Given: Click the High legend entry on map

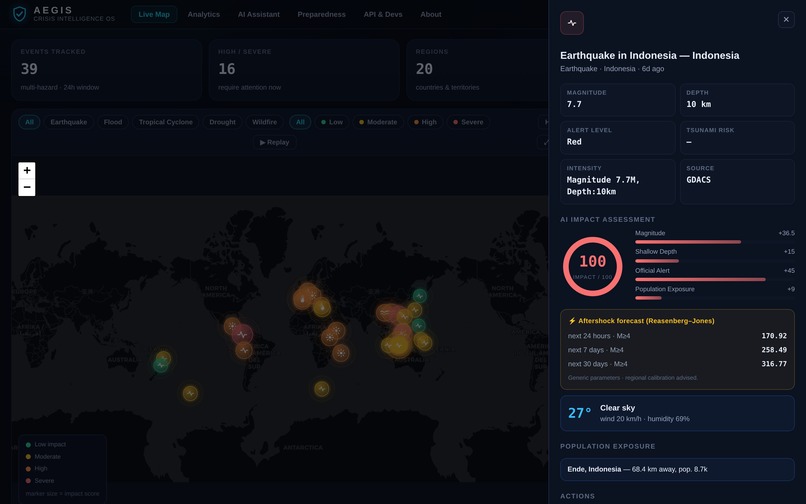Looking at the screenshot, I should coord(36,469).
